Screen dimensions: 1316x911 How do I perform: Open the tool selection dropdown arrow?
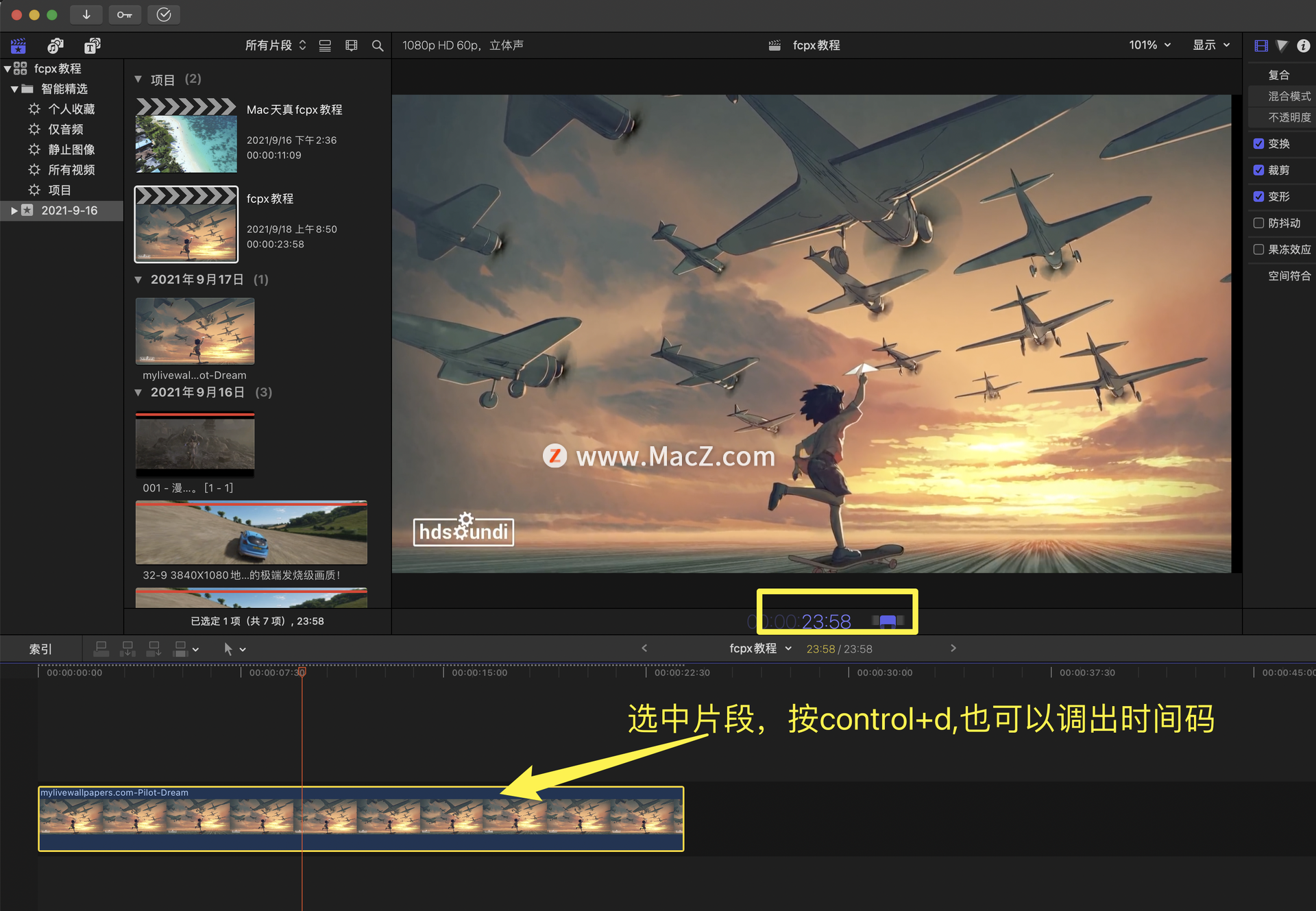pos(243,649)
